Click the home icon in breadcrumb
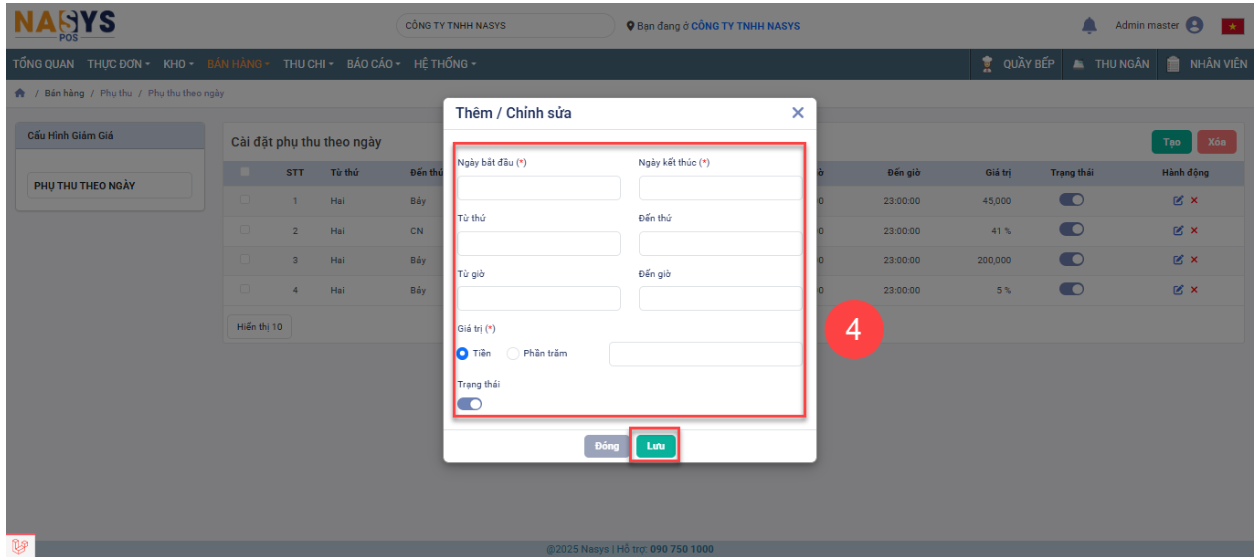 [x=19, y=93]
